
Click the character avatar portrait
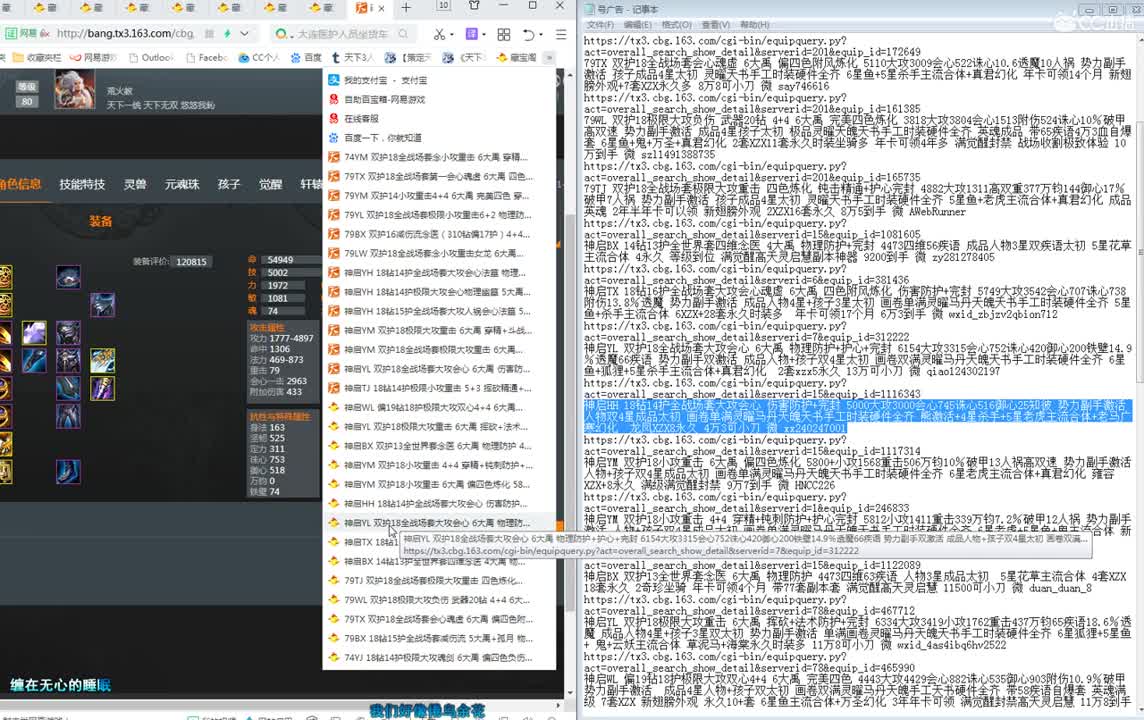point(74,92)
